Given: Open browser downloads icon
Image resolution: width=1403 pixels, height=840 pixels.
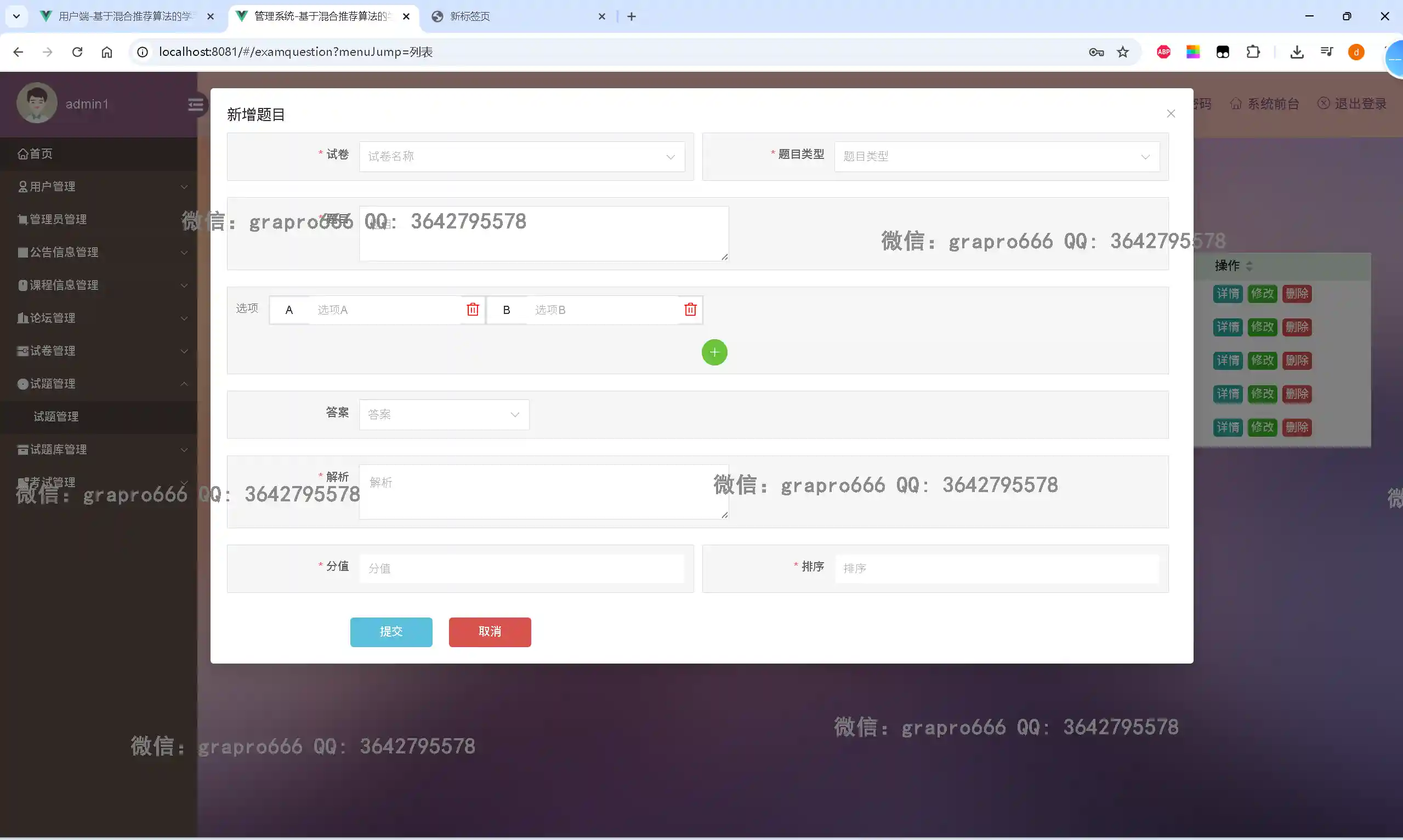Looking at the screenshot, I should (x=1297, y=52).
